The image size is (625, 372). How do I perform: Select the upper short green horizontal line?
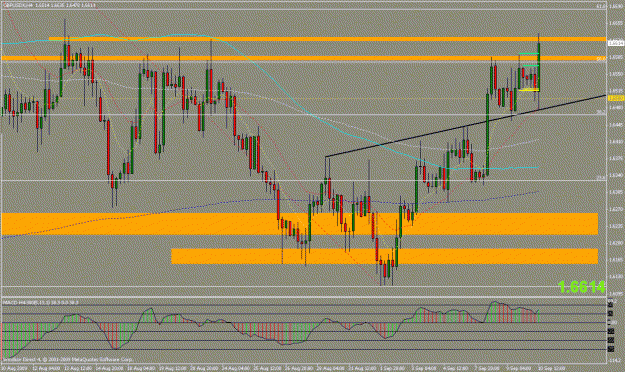tap(529, 53)
